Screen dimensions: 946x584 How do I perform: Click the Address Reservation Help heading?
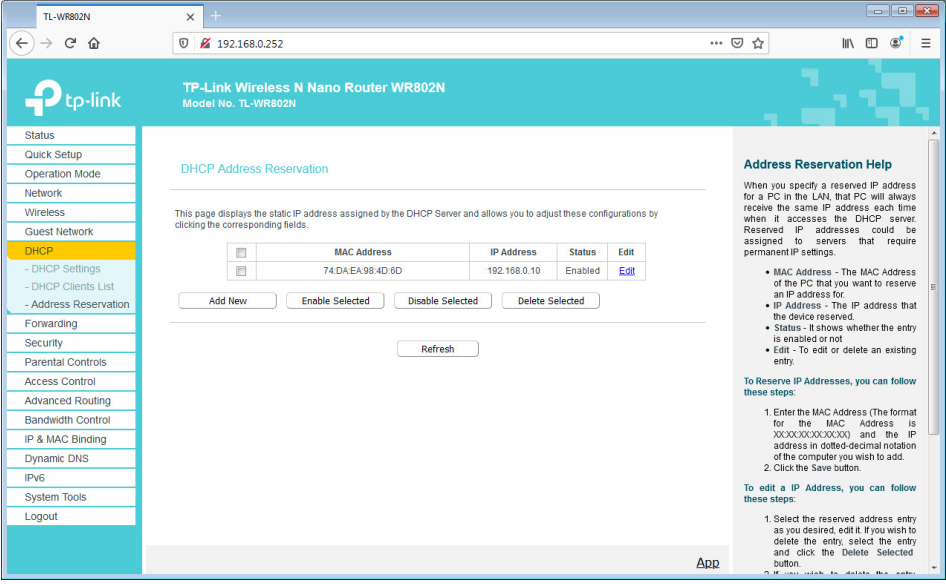click(x=817, y=164)
